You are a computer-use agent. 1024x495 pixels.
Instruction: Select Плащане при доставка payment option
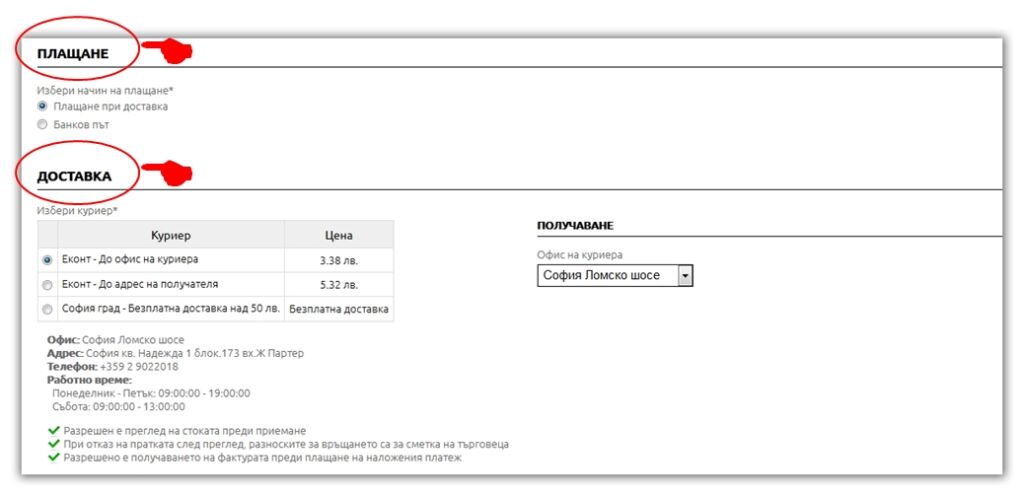click(42, 106)
